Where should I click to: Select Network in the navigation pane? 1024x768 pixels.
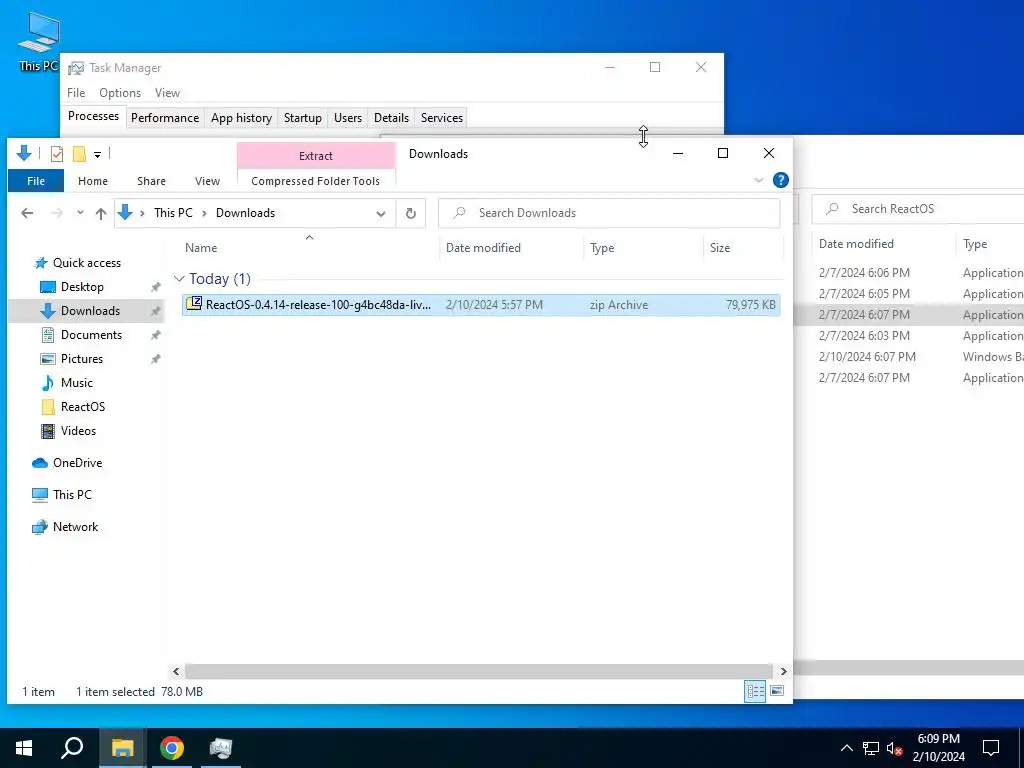[x=75, y=527]
